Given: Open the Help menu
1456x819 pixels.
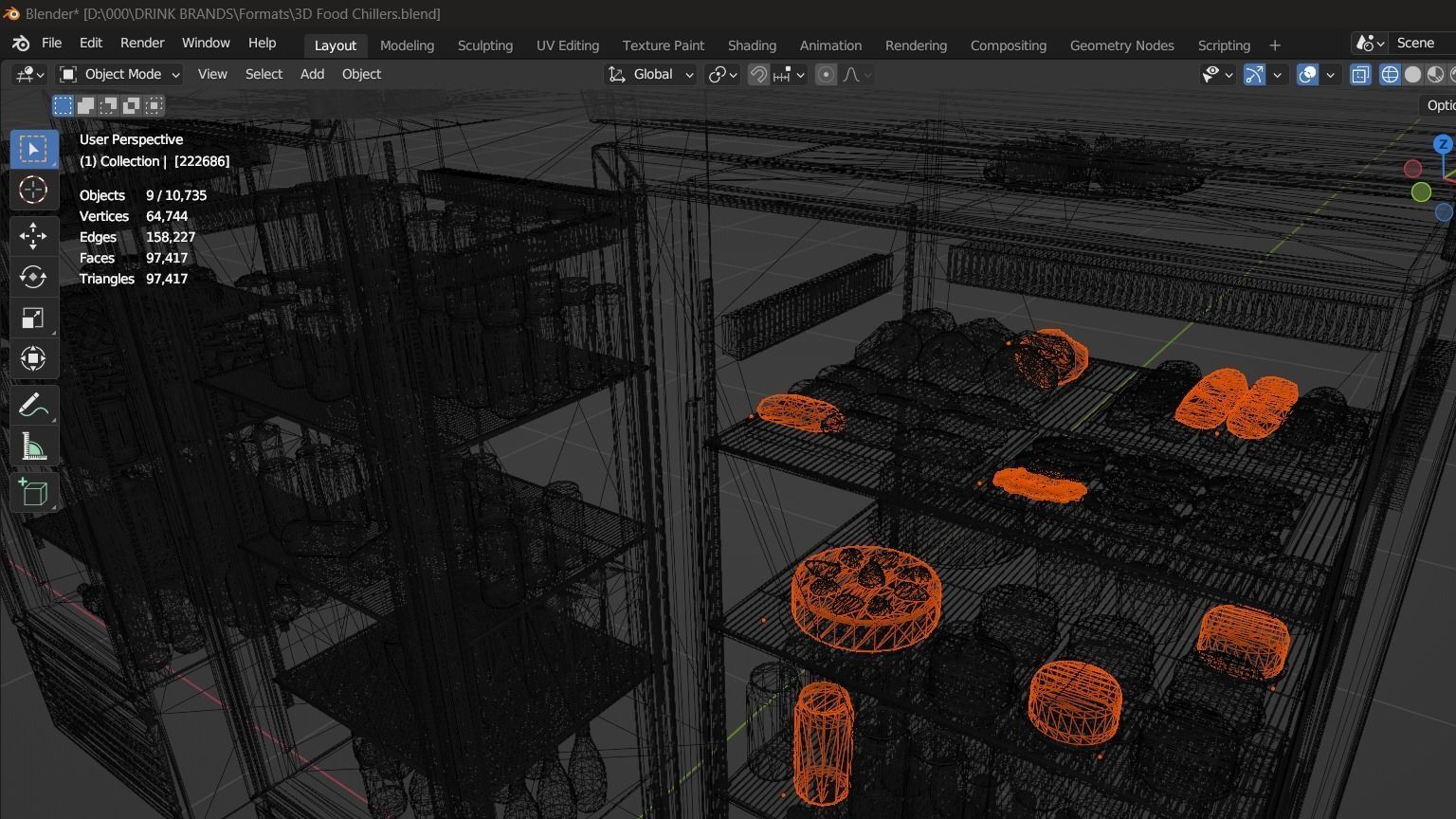Looking at the screenshot, I should point(262,43).
